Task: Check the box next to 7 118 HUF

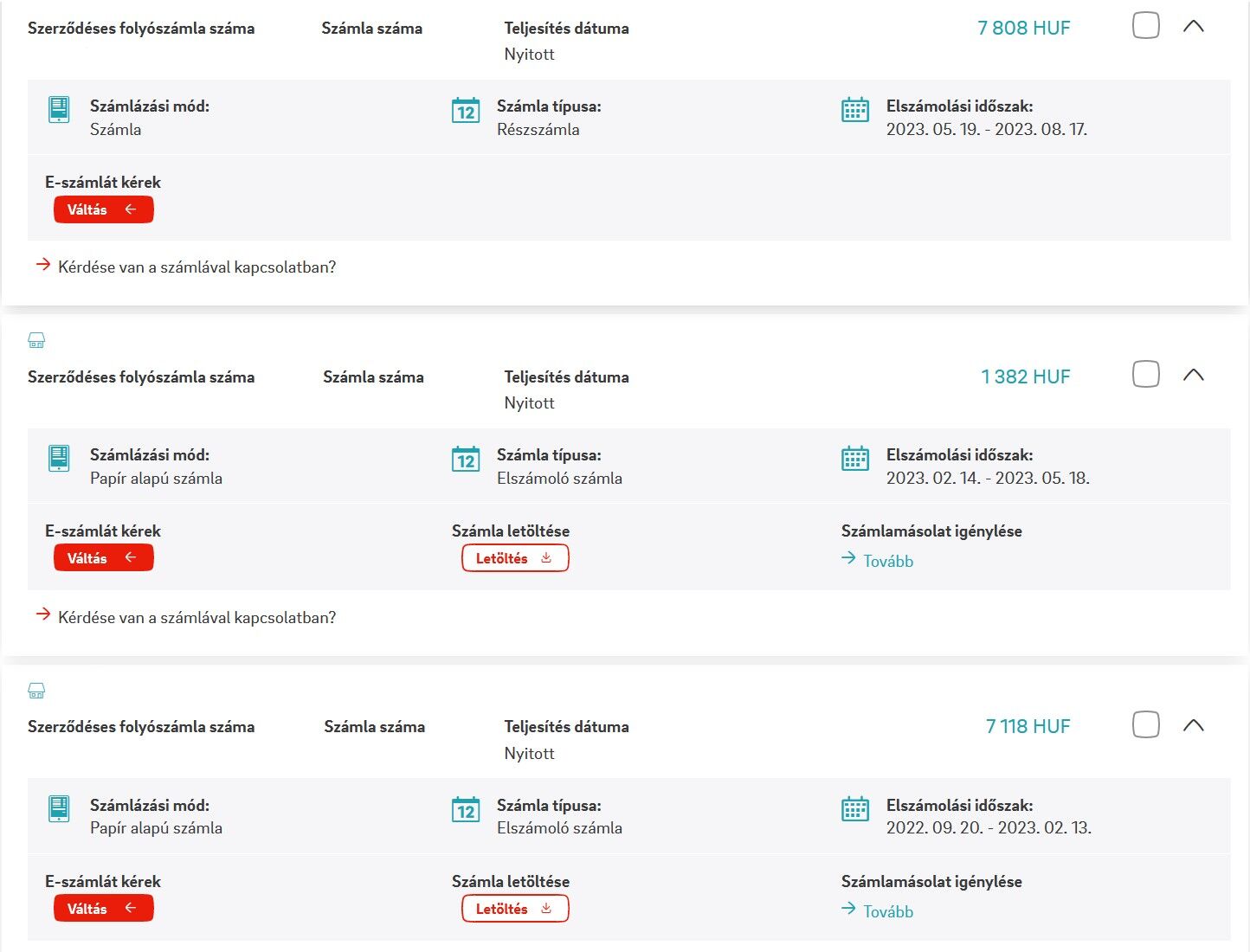Action: [1146, 724]
